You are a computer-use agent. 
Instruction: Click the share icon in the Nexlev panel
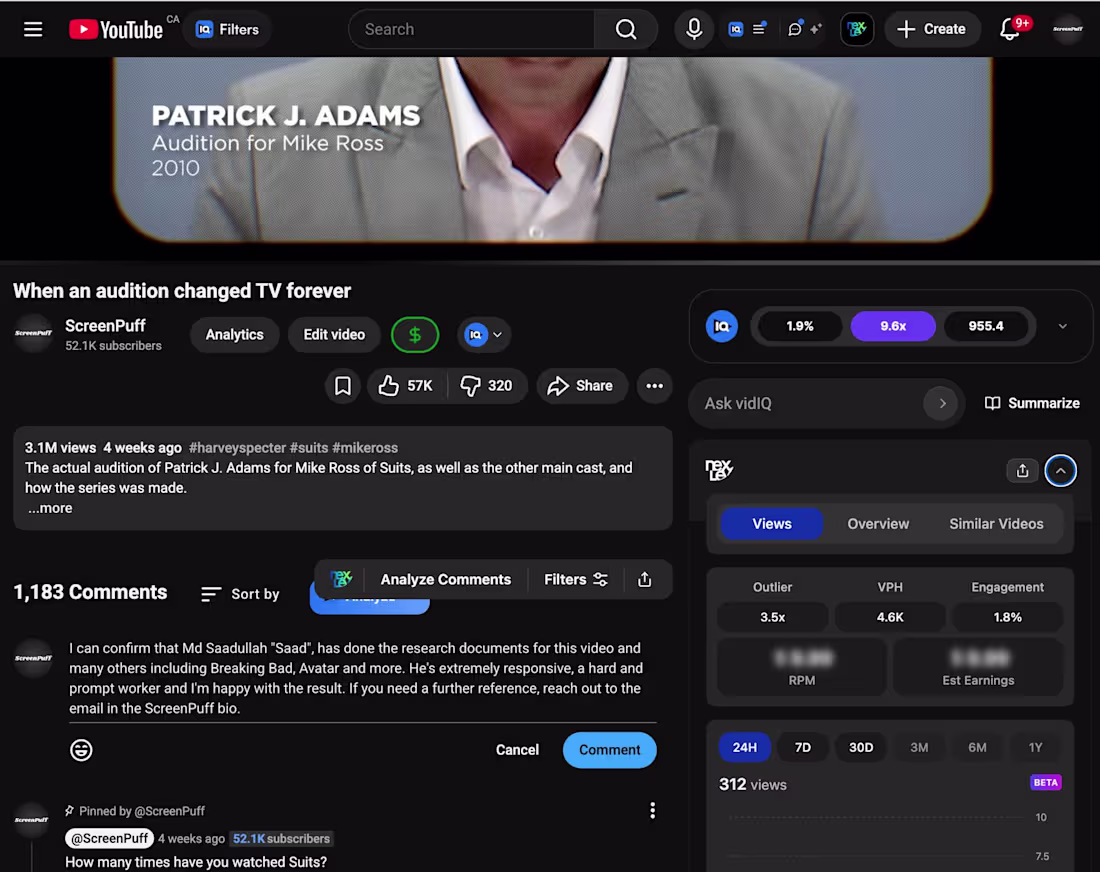pos(1022,471)
